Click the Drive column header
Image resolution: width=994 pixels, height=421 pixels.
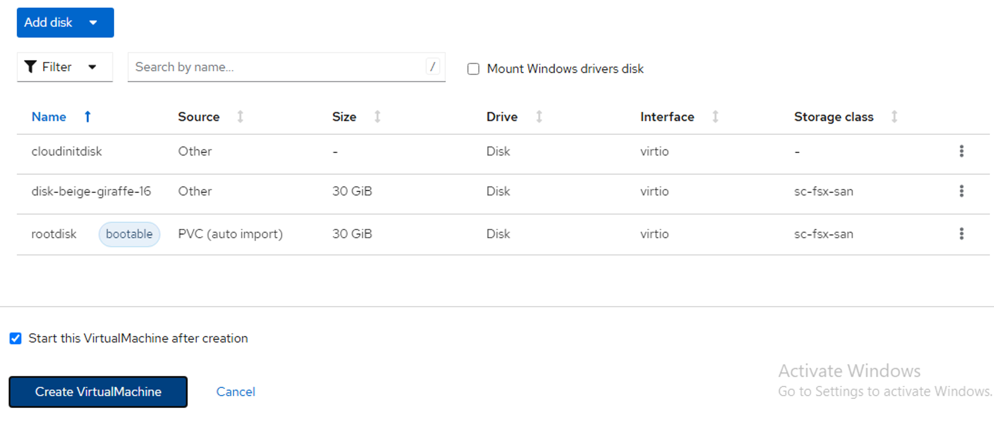(x=502, y=117)
